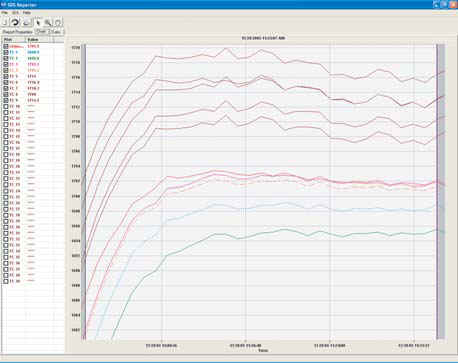Check the last unchecked TC row
Image resolution: width=458 pixels, height=363 pixels.
tap(6, 281)
